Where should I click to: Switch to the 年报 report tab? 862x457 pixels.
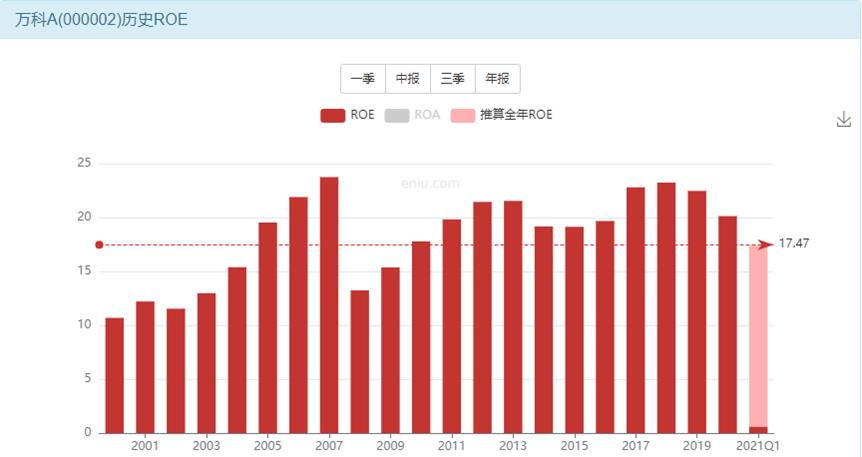coord(498,79)
